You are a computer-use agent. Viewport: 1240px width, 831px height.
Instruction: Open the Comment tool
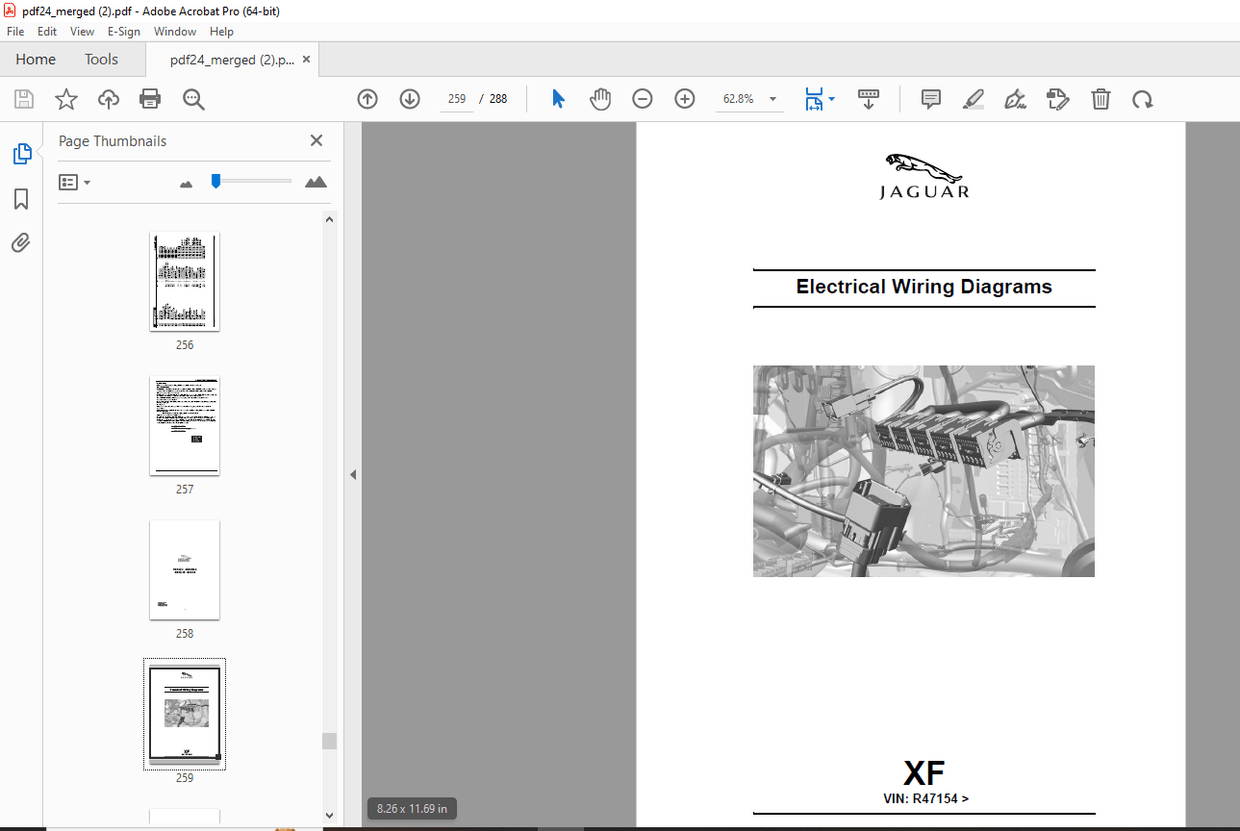(x=930, y=99)
